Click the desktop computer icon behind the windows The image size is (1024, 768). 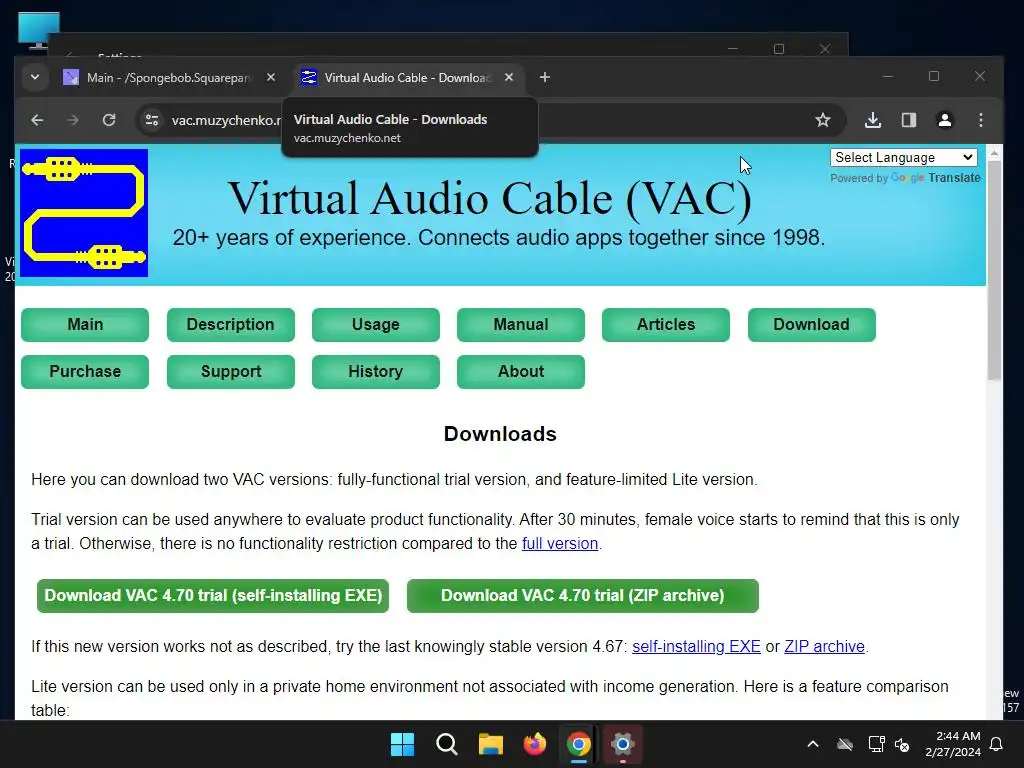point(39,31)
